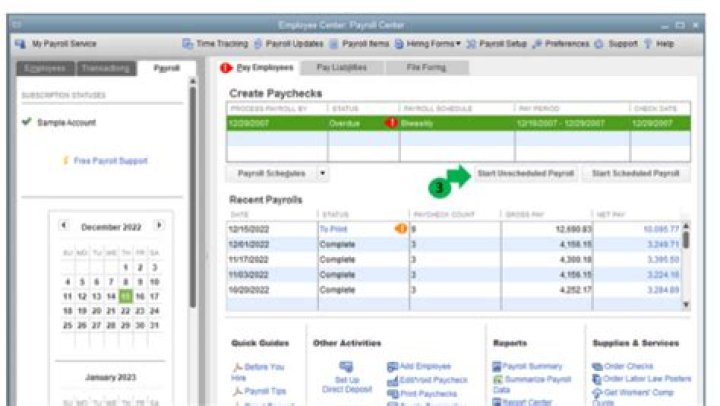Click Payroll Schedules button
The image size is (720, 406).
(271, 173)
